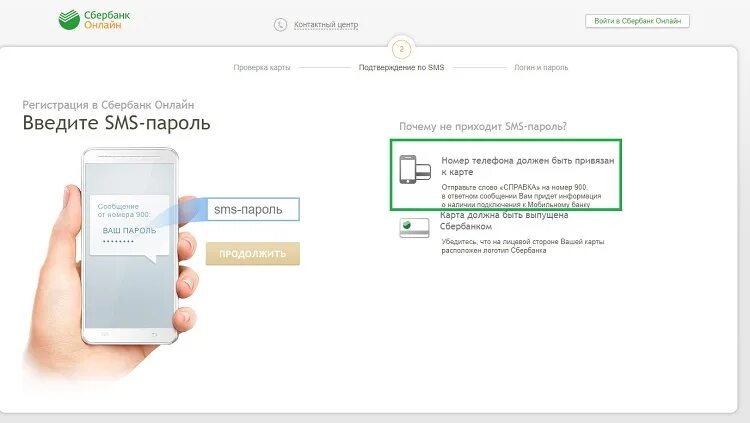750x423 pixels.
Task: Click the phone-with-card icon
Action: (x=415, y=169)
